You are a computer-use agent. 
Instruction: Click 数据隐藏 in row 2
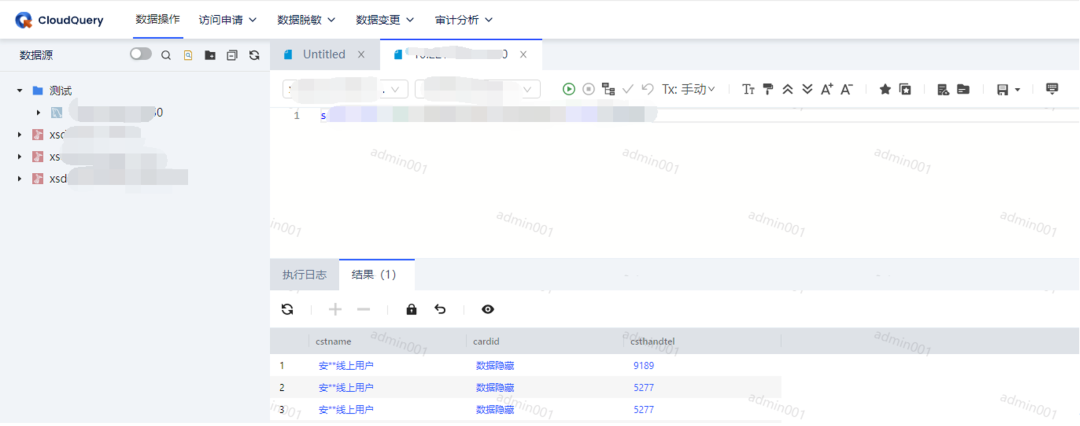click(495, 387)
